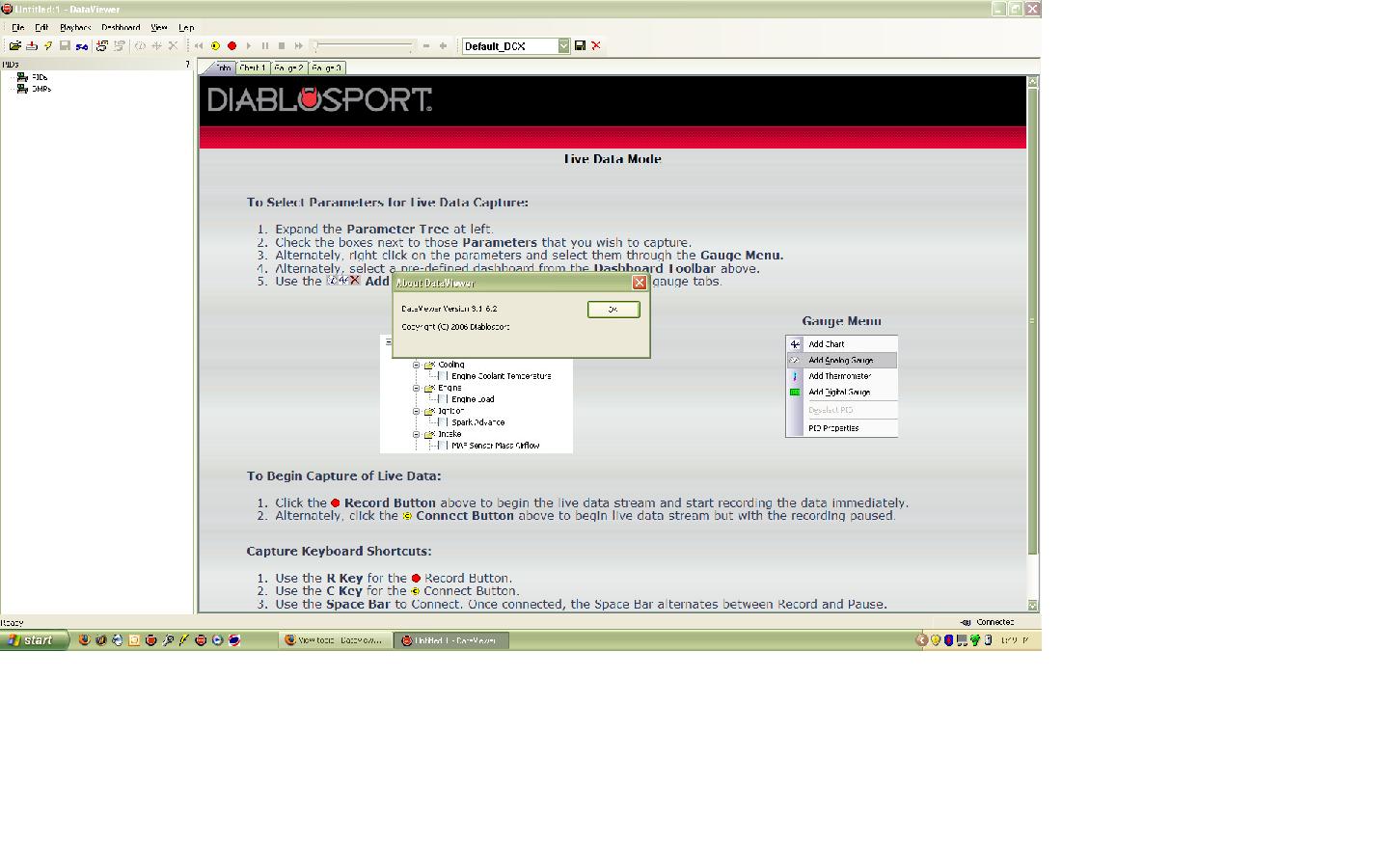The image size is (1389, 868).
Task: Click the red tray icon next to the open folder
Action: coord(32,46)
